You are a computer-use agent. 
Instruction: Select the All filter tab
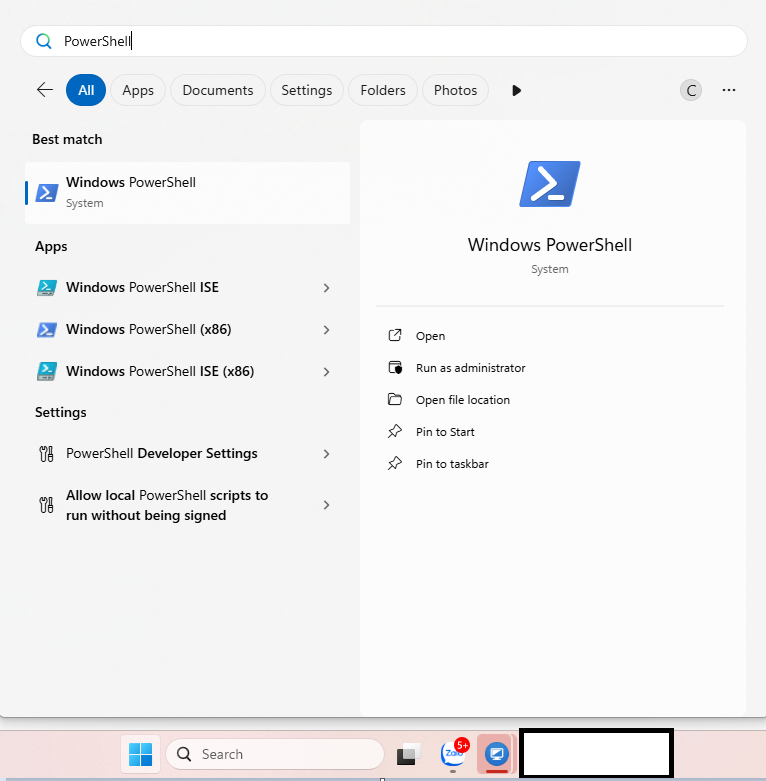click(86, 90)
